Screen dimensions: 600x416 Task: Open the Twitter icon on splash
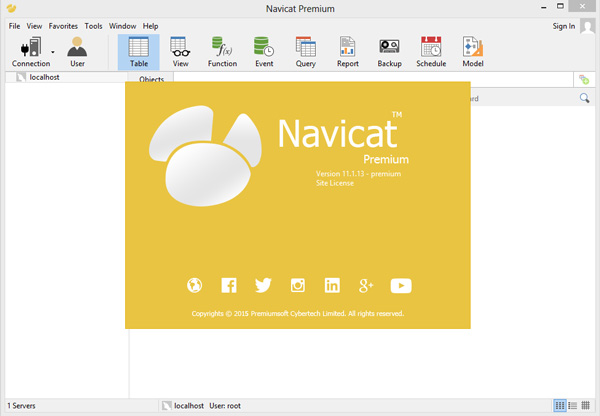pos(263,285)
